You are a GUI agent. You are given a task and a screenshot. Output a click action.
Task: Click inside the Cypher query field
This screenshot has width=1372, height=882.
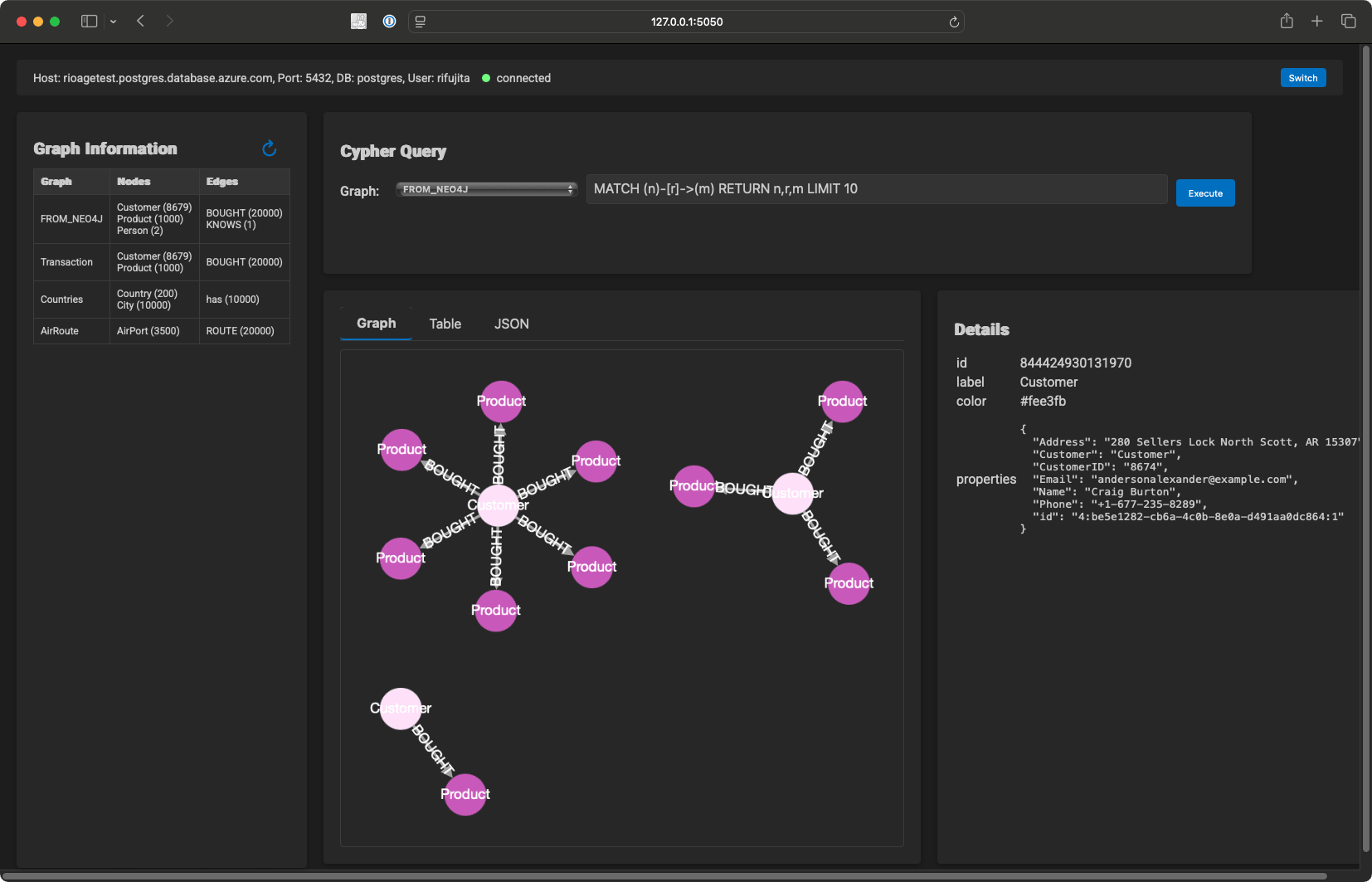tap(875, 188)
